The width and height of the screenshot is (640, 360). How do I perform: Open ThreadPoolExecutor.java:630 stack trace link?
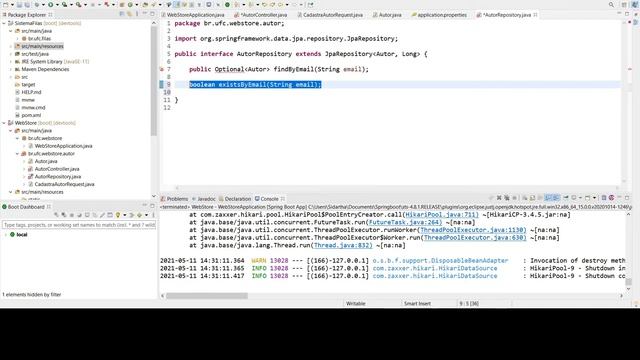(475, 238)
